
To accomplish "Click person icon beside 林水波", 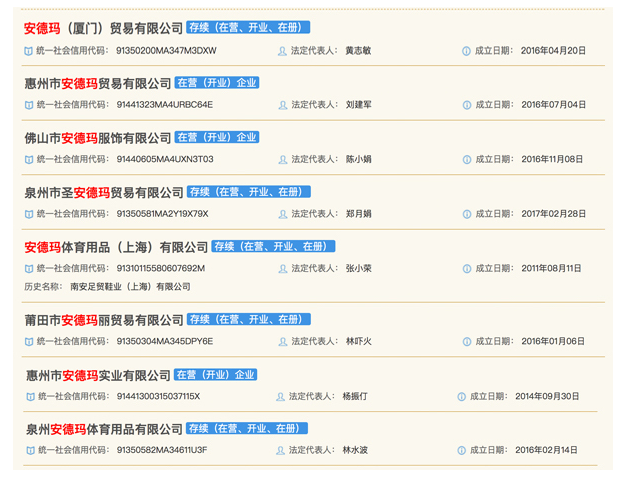I will [280, 451].
